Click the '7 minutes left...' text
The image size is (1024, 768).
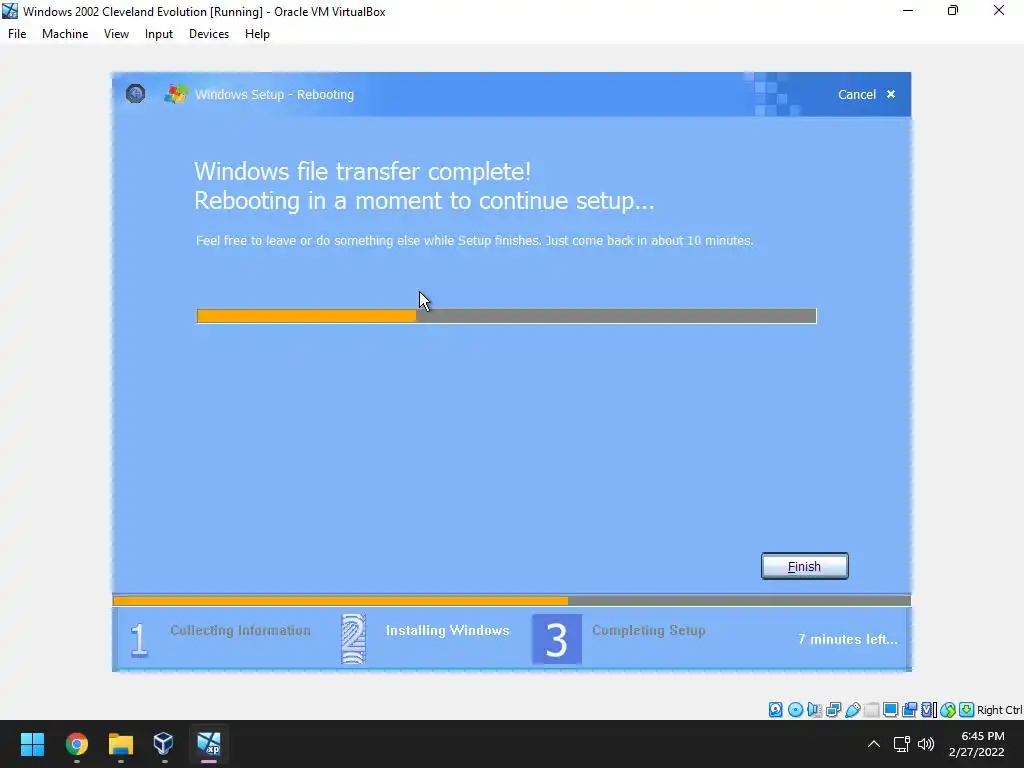tap(848, 639)
